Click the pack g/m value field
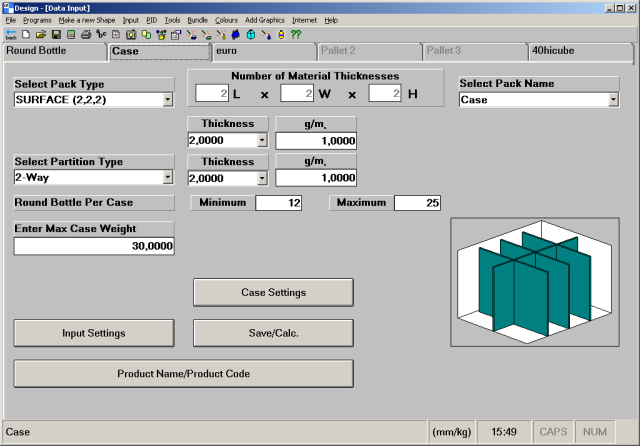 click(x=316, y=141)
